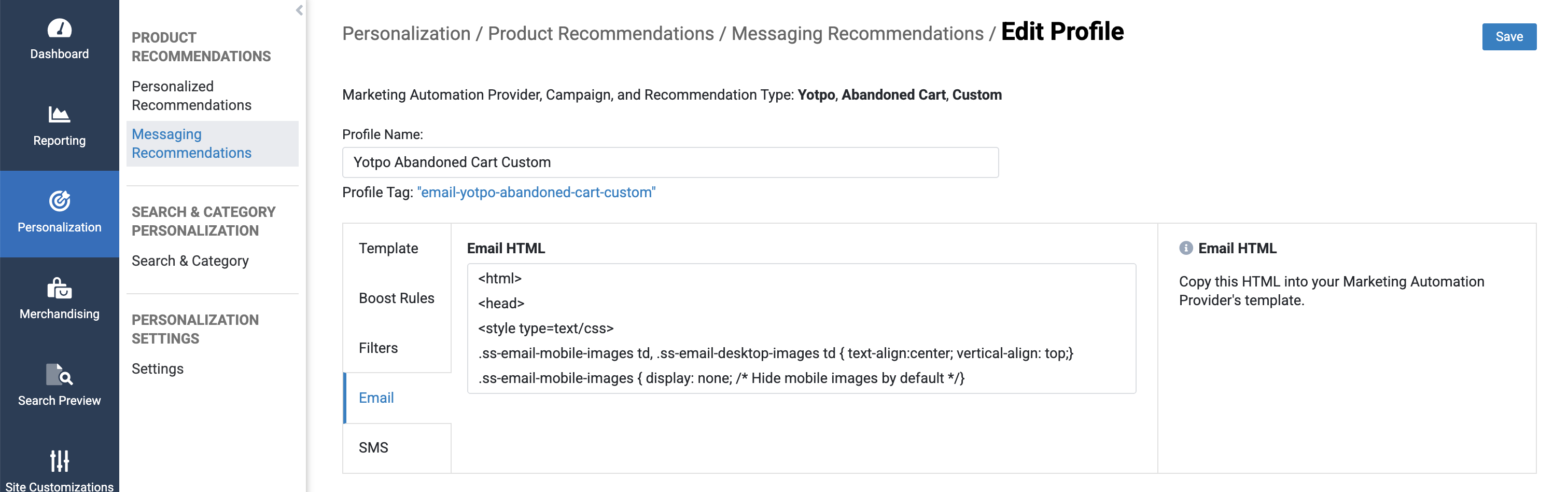Select the Personalization target icon

59,201
